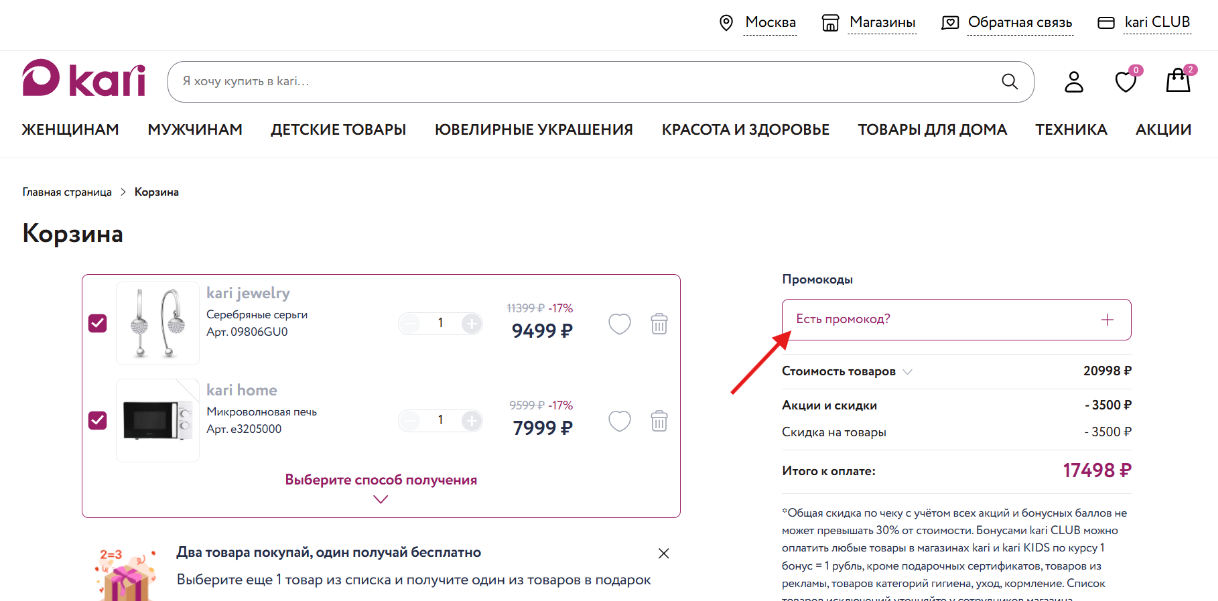Uncheck the silver earrings checkbox
The image size is (1218, 601).
tap(97, 323)
